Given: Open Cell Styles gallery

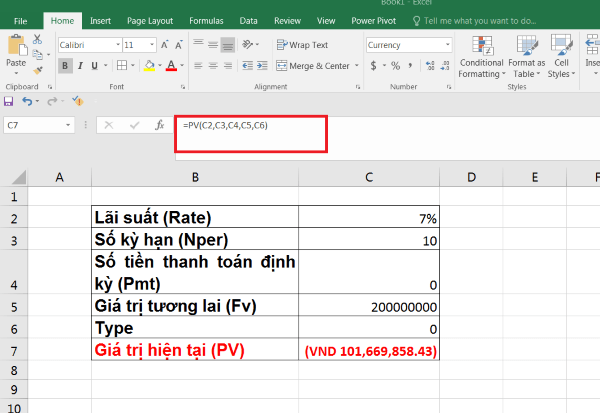Looking at the screenshot, I should (561, 57).
